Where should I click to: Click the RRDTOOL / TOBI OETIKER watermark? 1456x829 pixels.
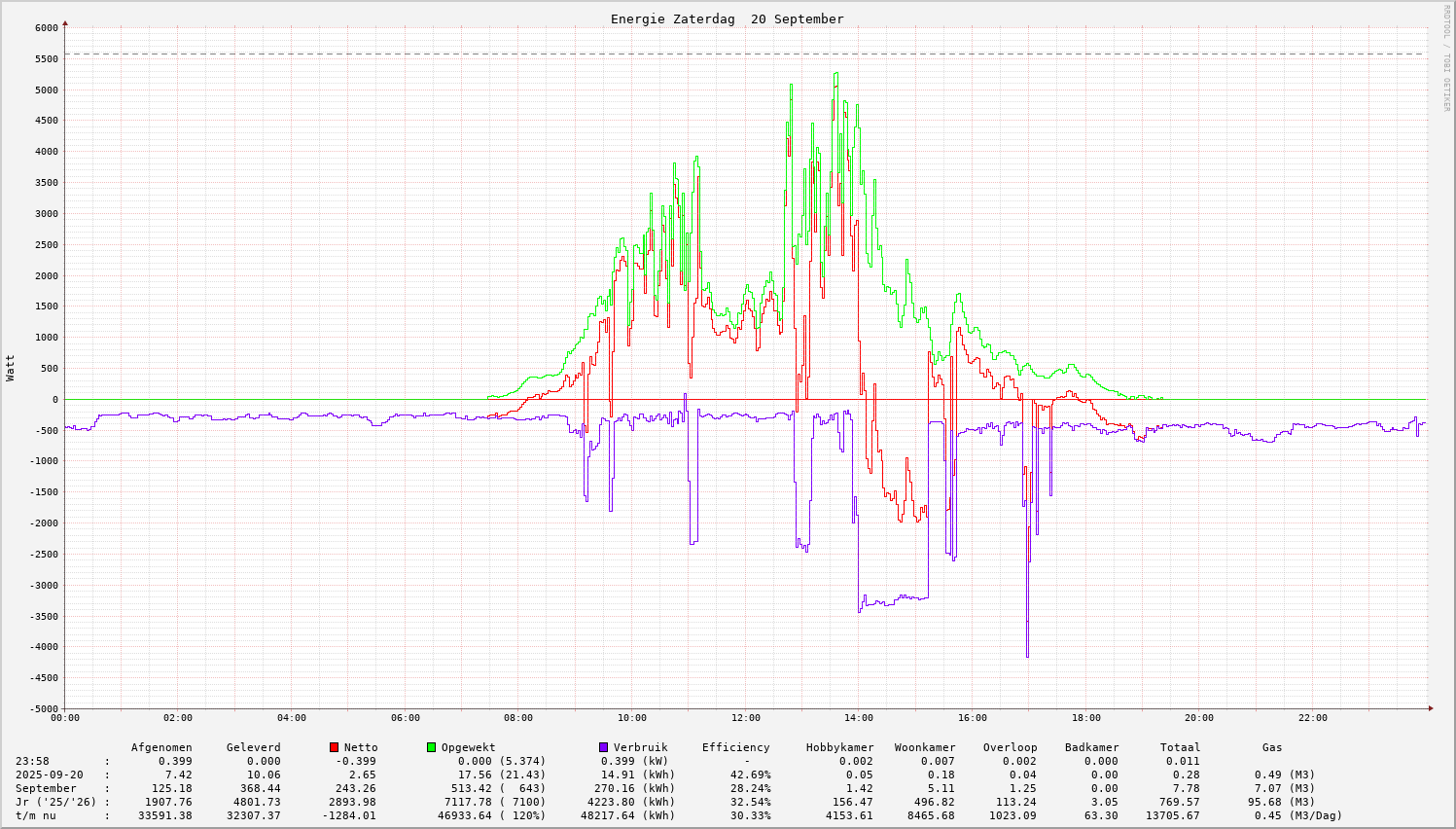(x=1446, y=56)
